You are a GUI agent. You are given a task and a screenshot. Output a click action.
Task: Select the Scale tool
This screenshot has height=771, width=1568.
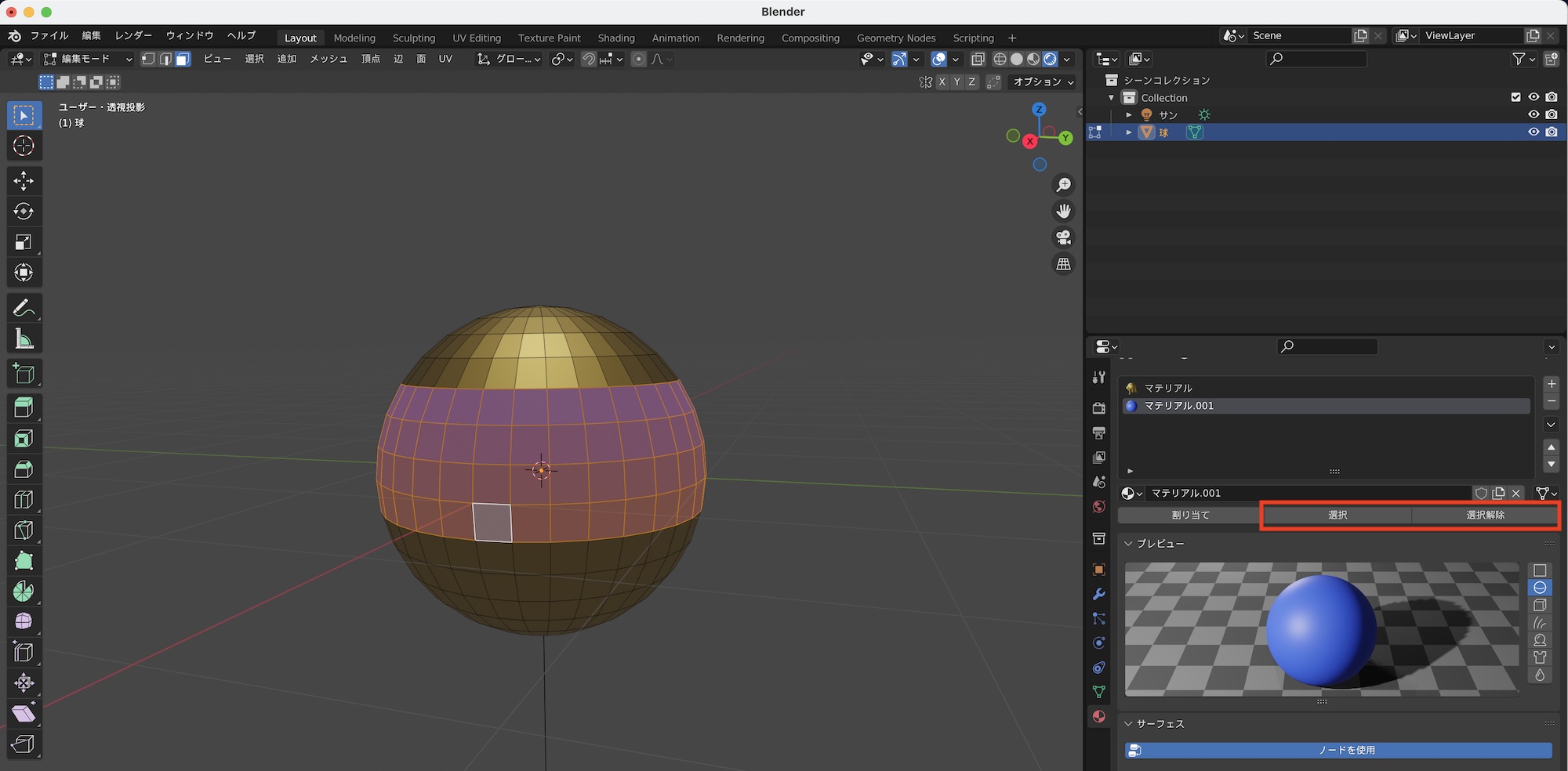click(x=24, y=242)
